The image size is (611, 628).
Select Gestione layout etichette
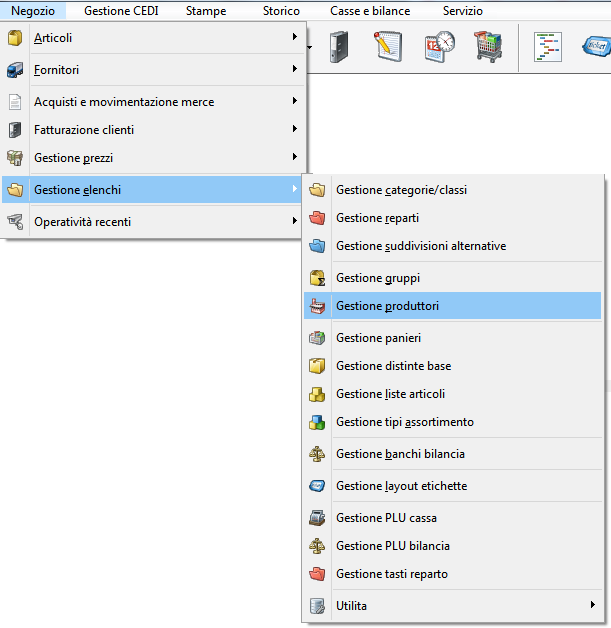pyautogui.click(x=401, y=486)
